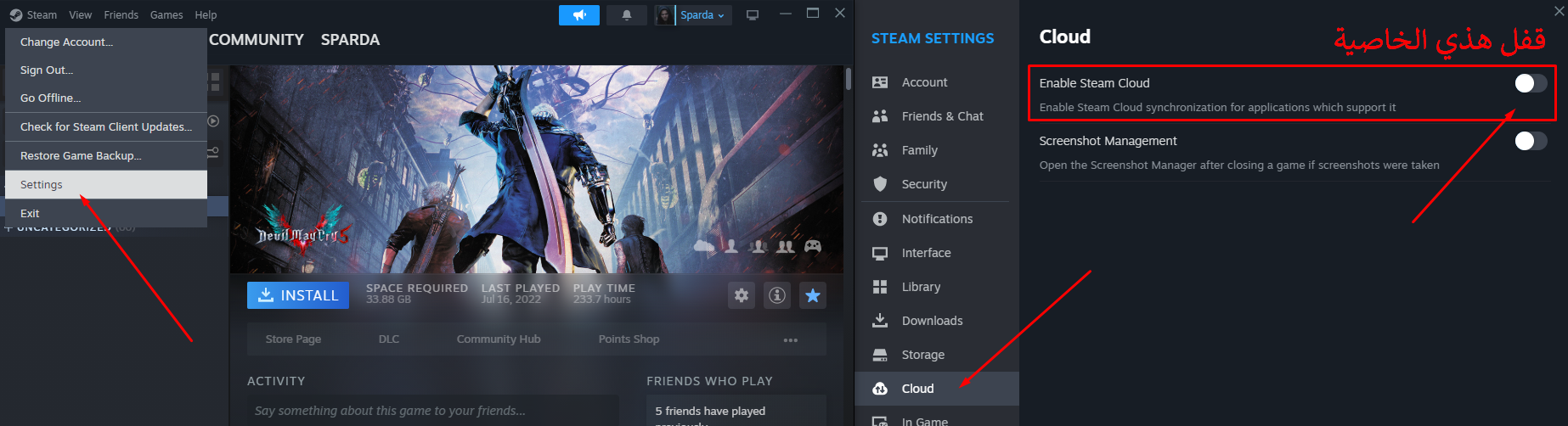
Task: Open the Community Hub link
Action: (x=499, y=339)
